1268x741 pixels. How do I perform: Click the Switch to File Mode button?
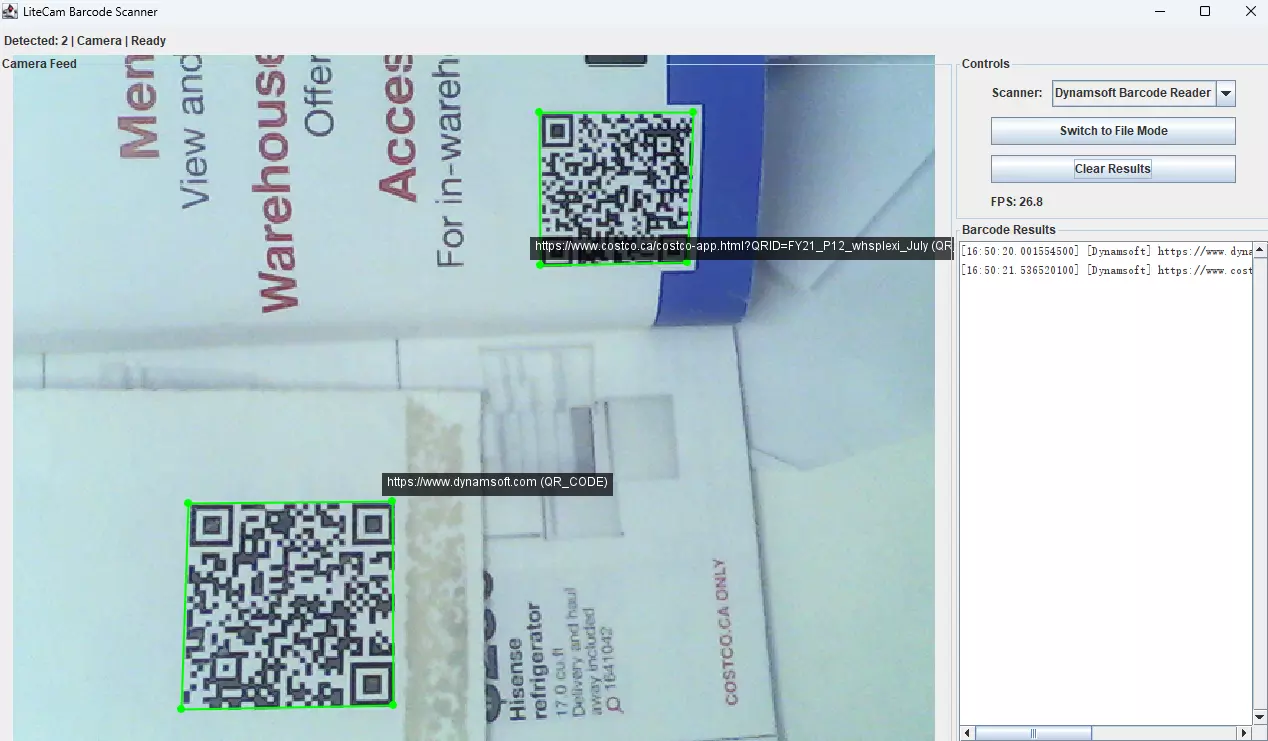(x=1112, y=130)
